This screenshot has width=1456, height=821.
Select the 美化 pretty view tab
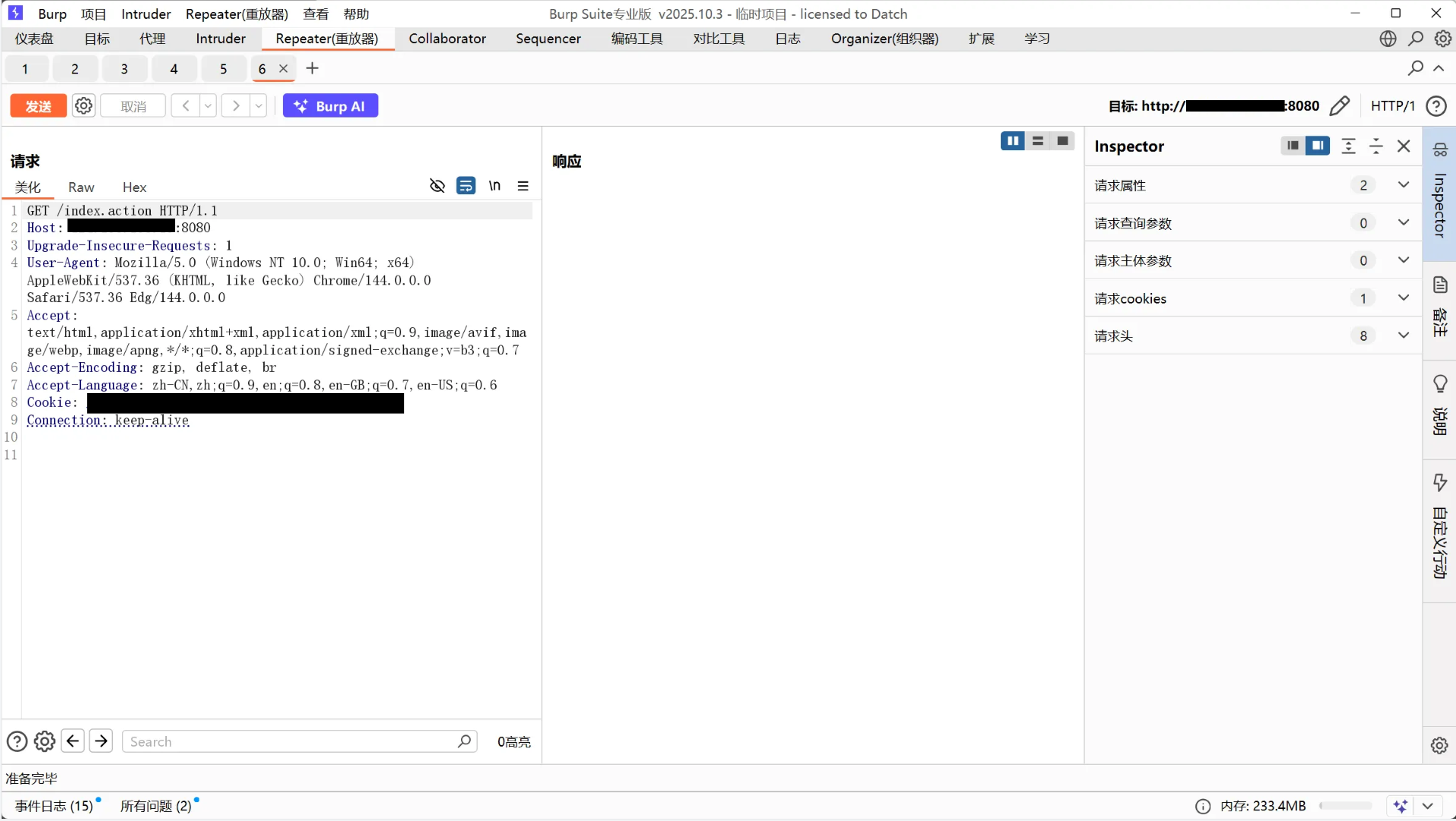point(28,187)
